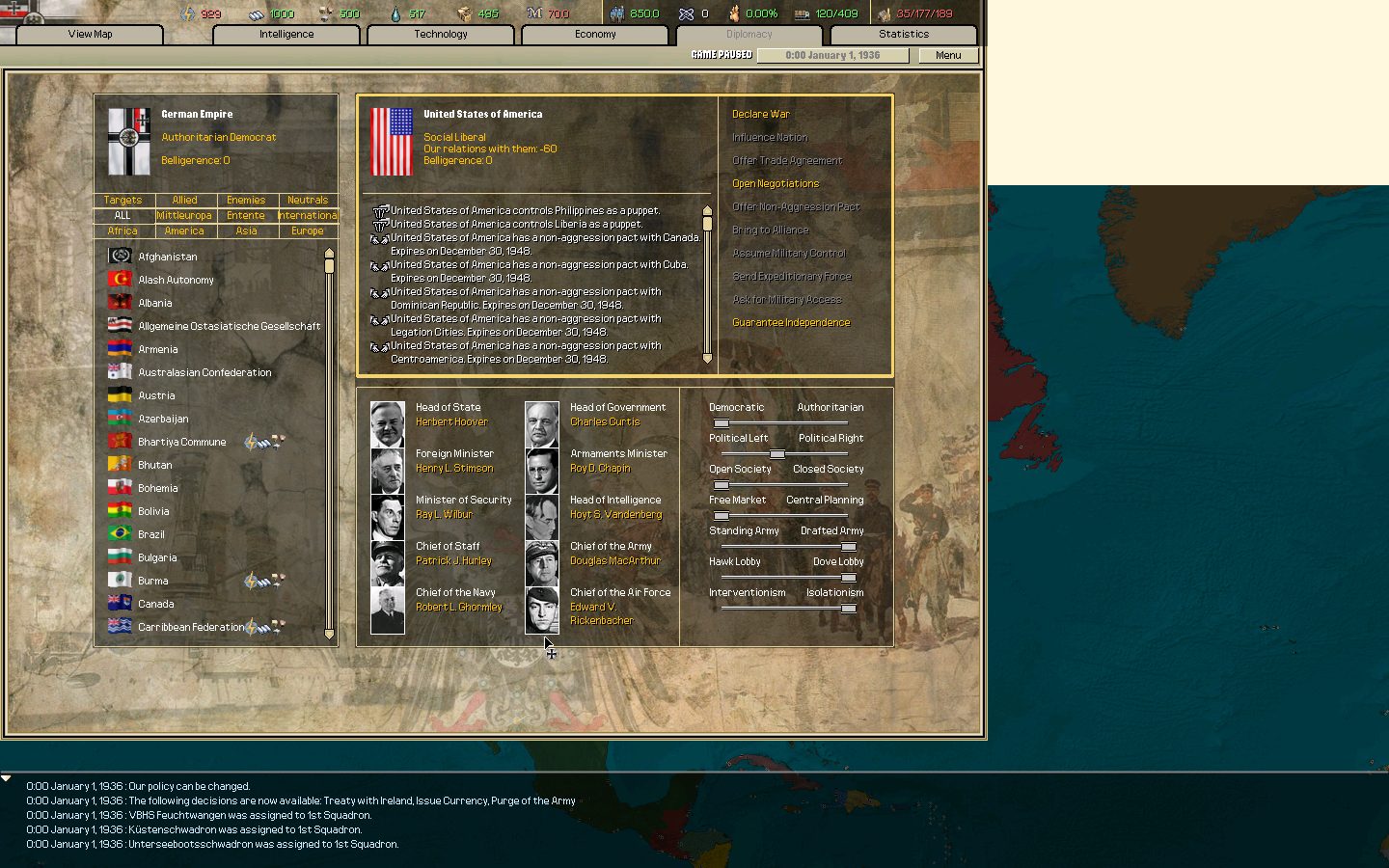Open the Technology tab
1389x868 pixels.
(x=441, y=34)
